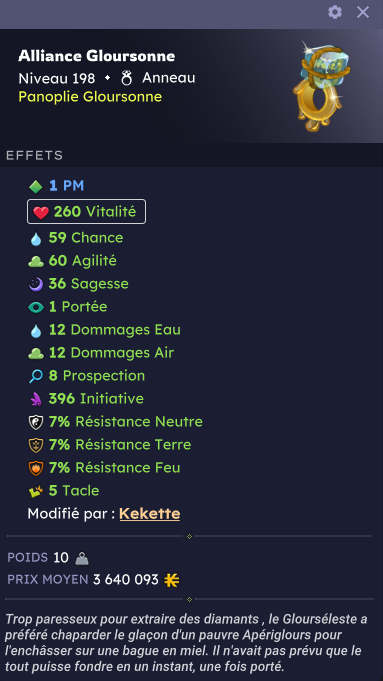The height and width of the screenshot is (681, 383).
Task: Select the highlighted 260 Vitalité effect
Action: [86, 212]
